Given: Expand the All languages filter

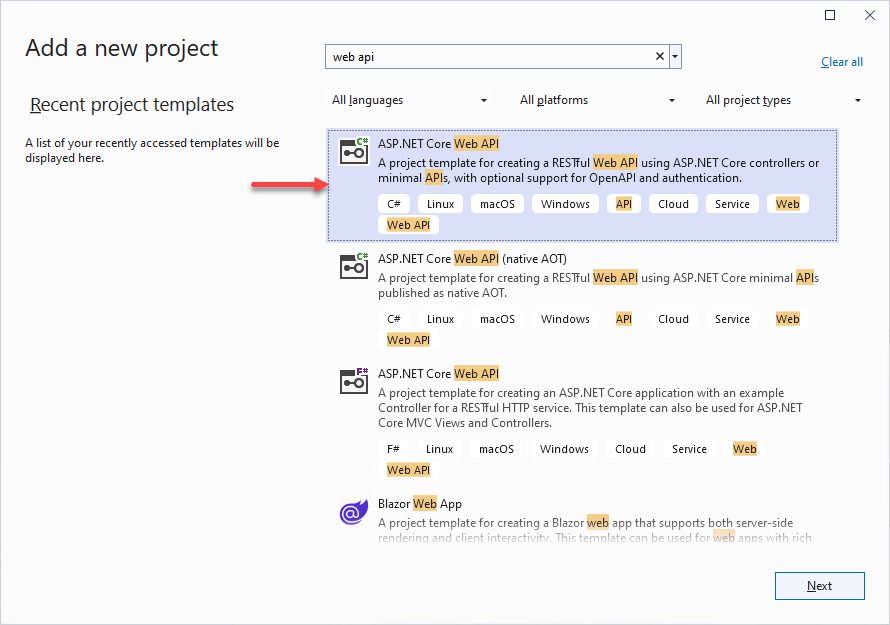Looking at the screenshot, I should pos(410,100).
